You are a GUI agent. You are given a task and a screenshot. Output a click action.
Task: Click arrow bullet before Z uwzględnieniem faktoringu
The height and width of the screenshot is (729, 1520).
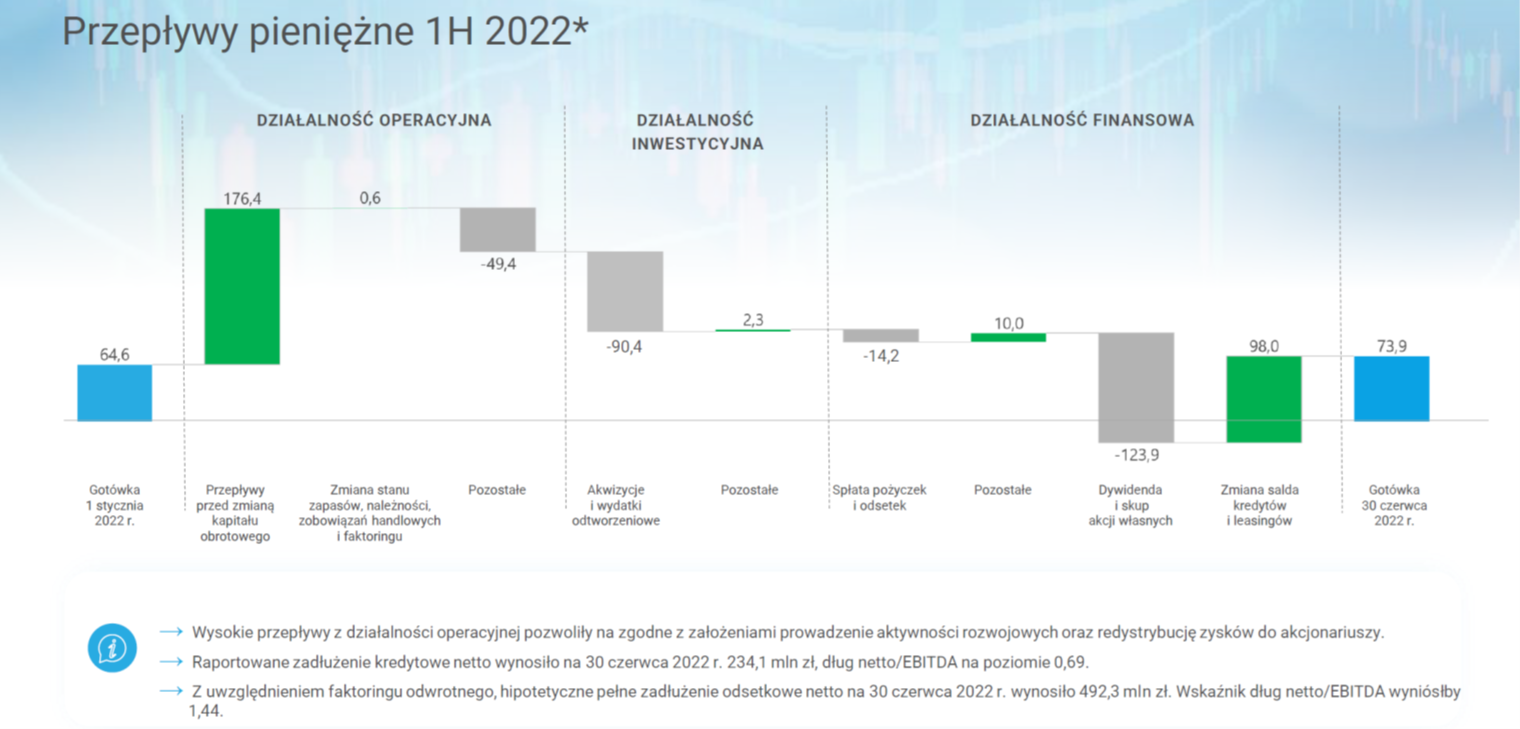[x=171, y=691]
